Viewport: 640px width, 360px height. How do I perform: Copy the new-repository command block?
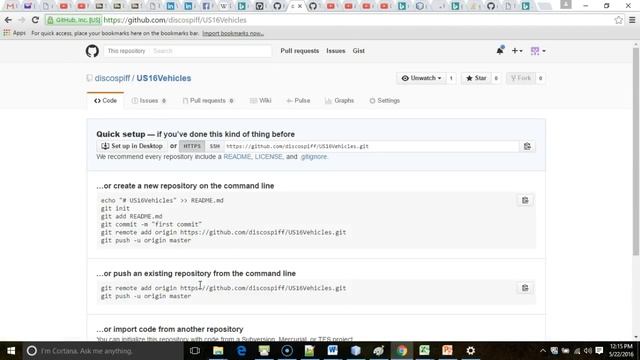[525, 200]
